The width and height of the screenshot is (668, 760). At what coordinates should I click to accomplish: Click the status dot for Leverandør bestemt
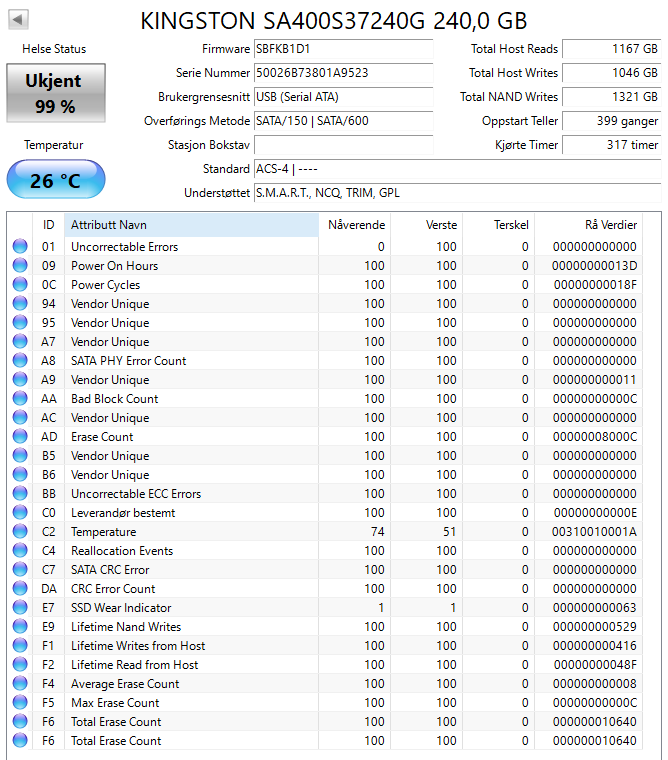tap(20, 512)
